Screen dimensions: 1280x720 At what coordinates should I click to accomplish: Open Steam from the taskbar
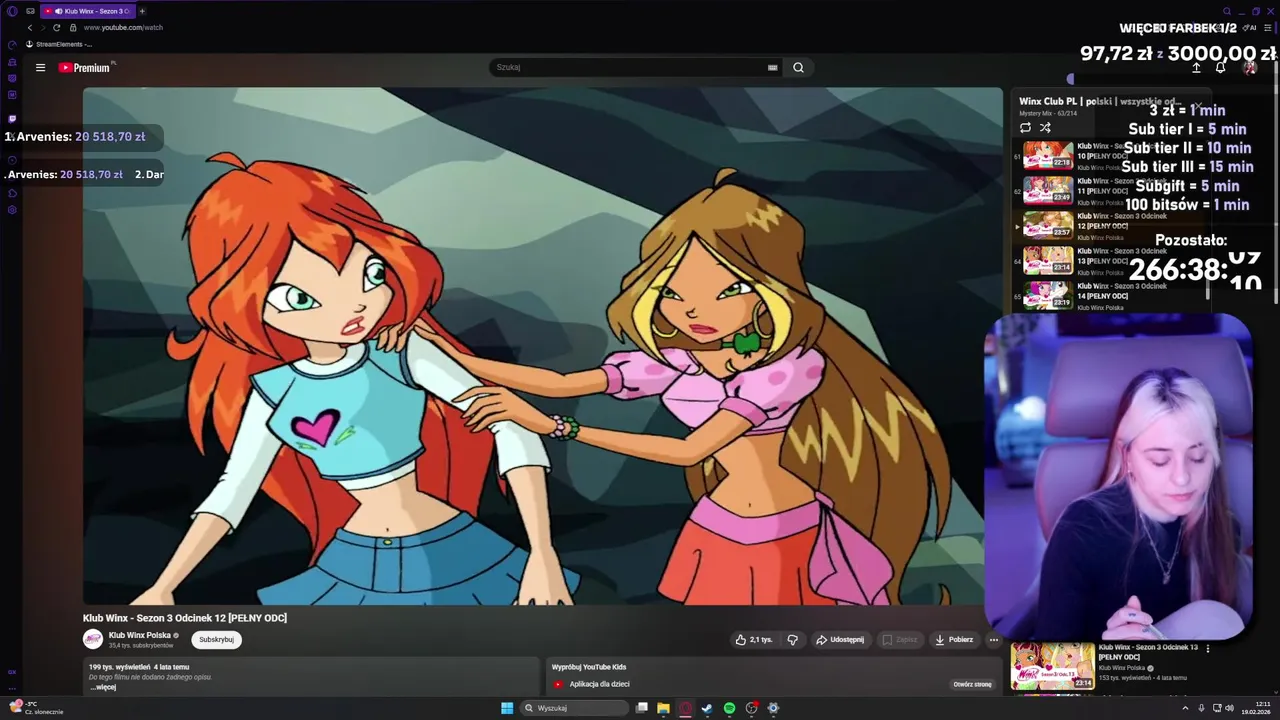pyautogui.click(x=707, y=708)
